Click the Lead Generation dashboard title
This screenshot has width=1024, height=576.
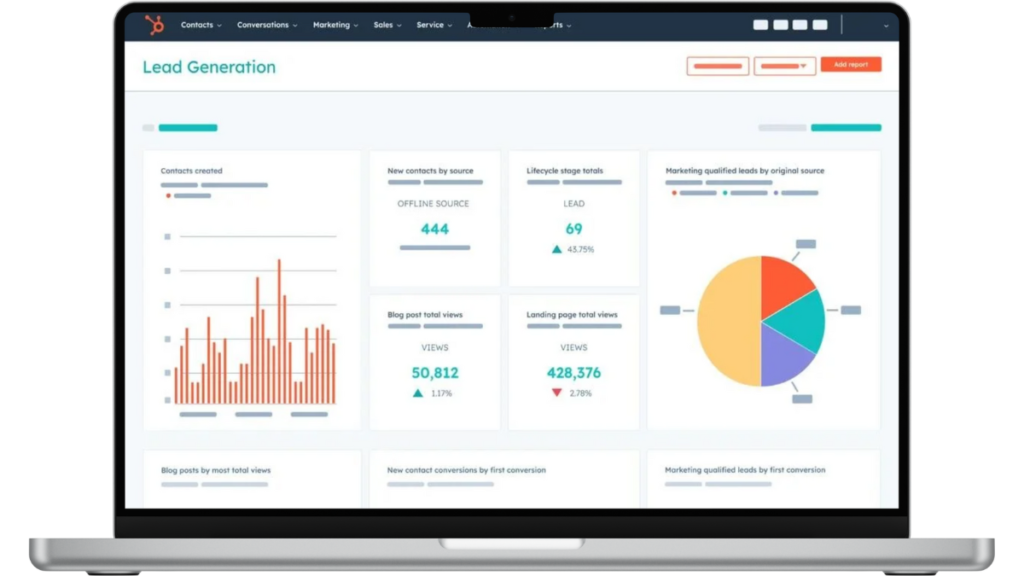click(209, 67)
